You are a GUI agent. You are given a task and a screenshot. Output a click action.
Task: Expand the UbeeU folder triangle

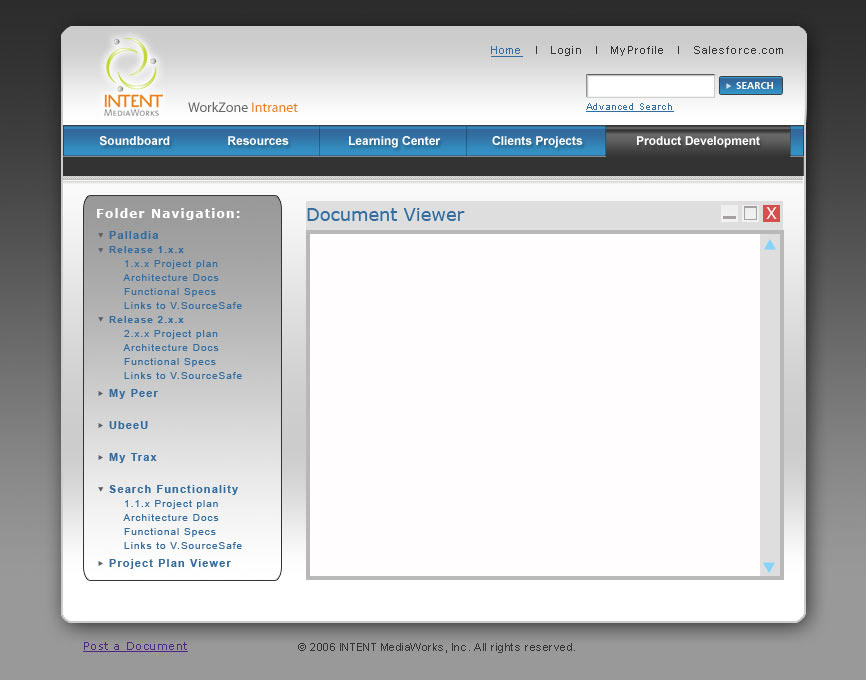point(101,425)
